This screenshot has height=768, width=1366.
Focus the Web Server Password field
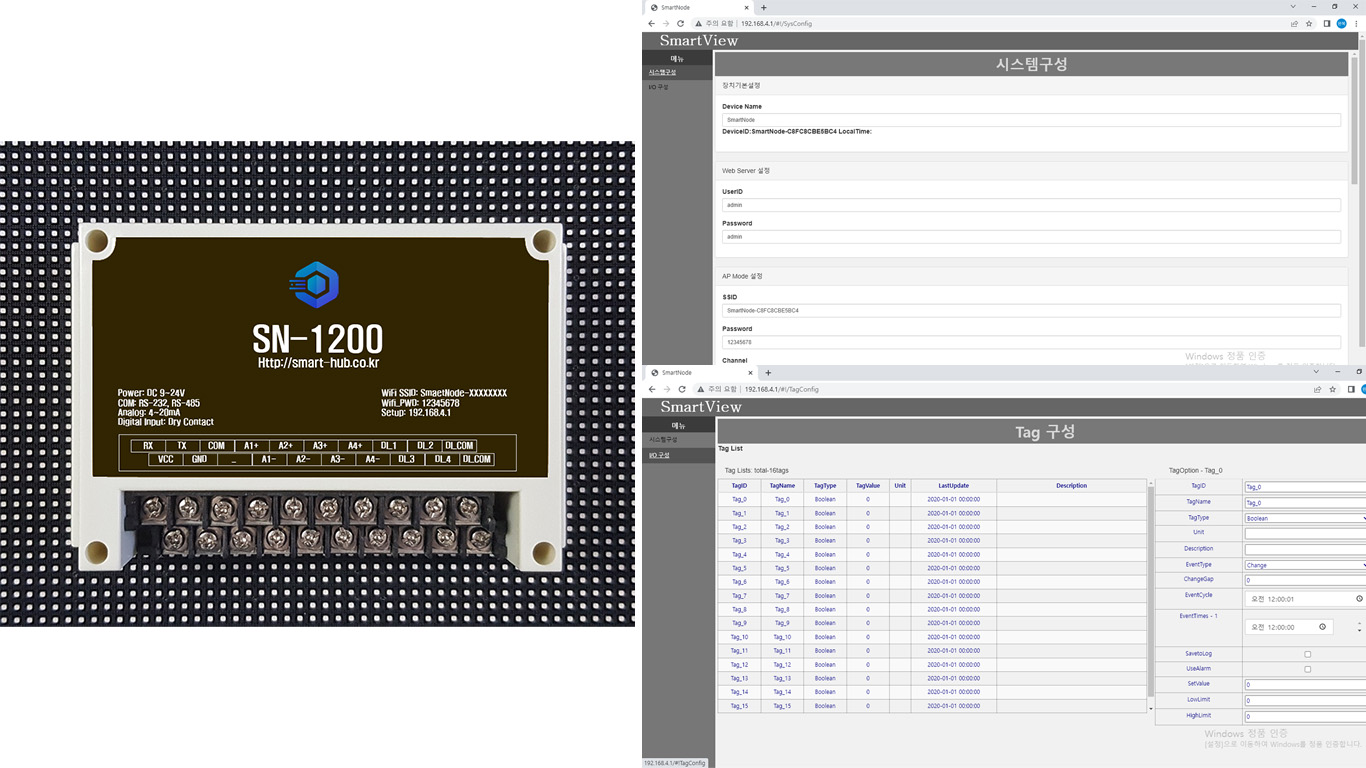pyautogui.click(x=1031, y=237)
